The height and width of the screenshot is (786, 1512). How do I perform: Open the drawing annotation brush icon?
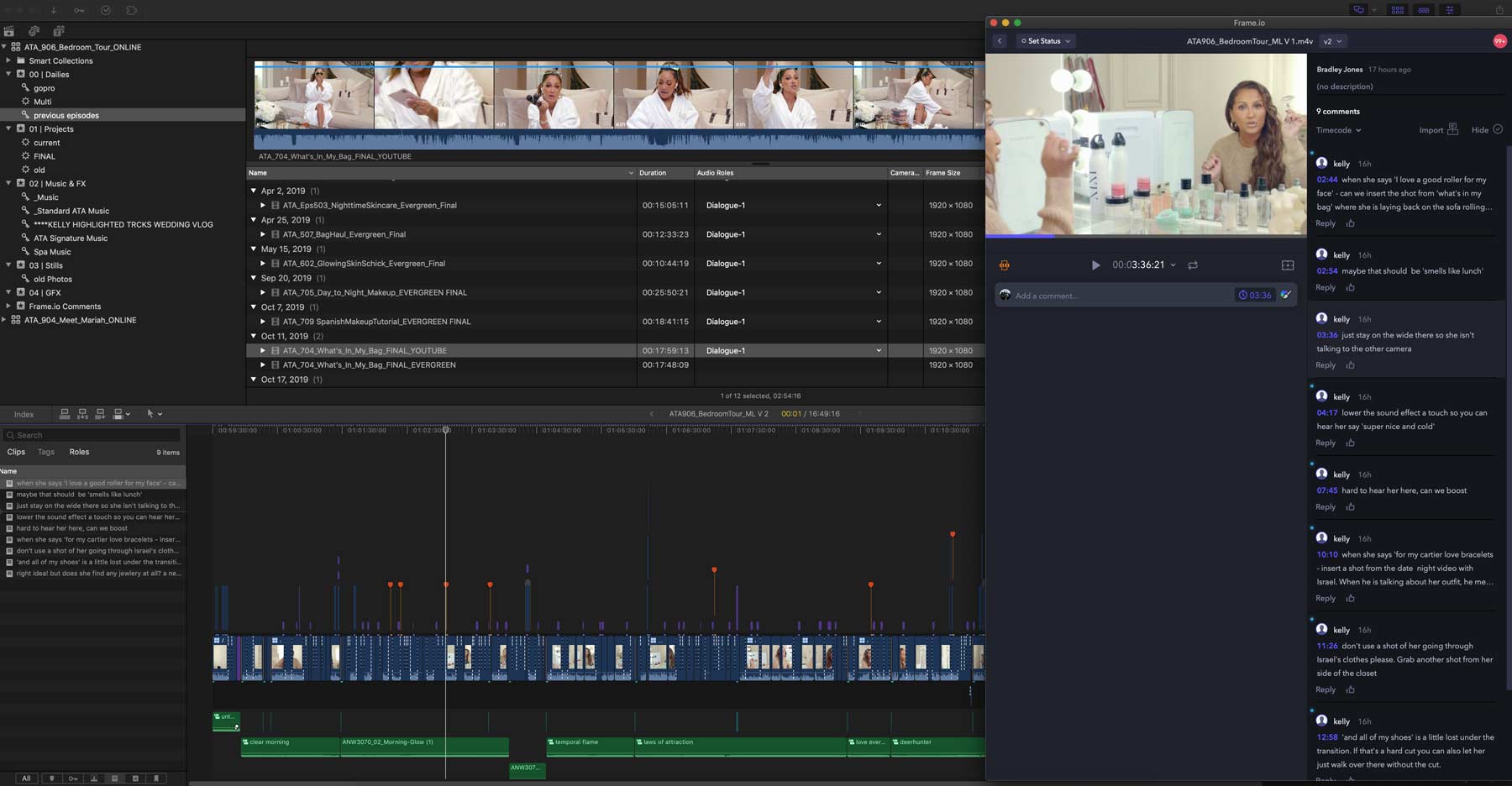tap(1286, 295)
